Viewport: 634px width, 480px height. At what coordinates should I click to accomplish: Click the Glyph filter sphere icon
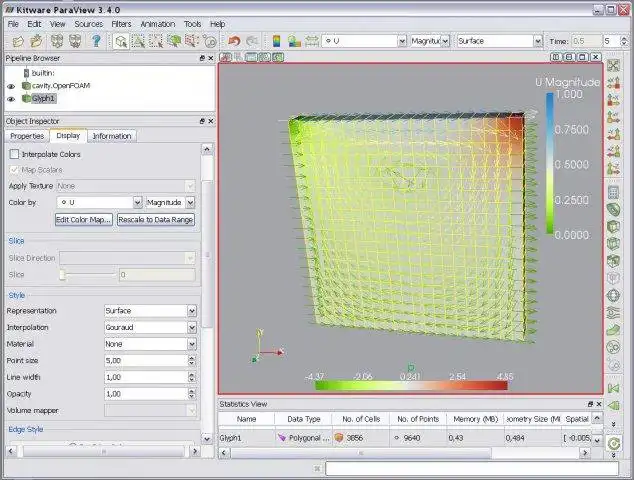tap(614, 295)
